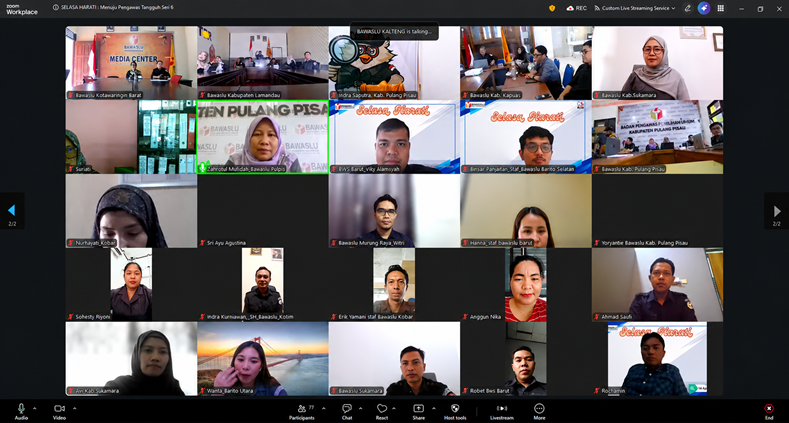
Task: Click the REC recording indicator
Action: (x=577, y=8)
